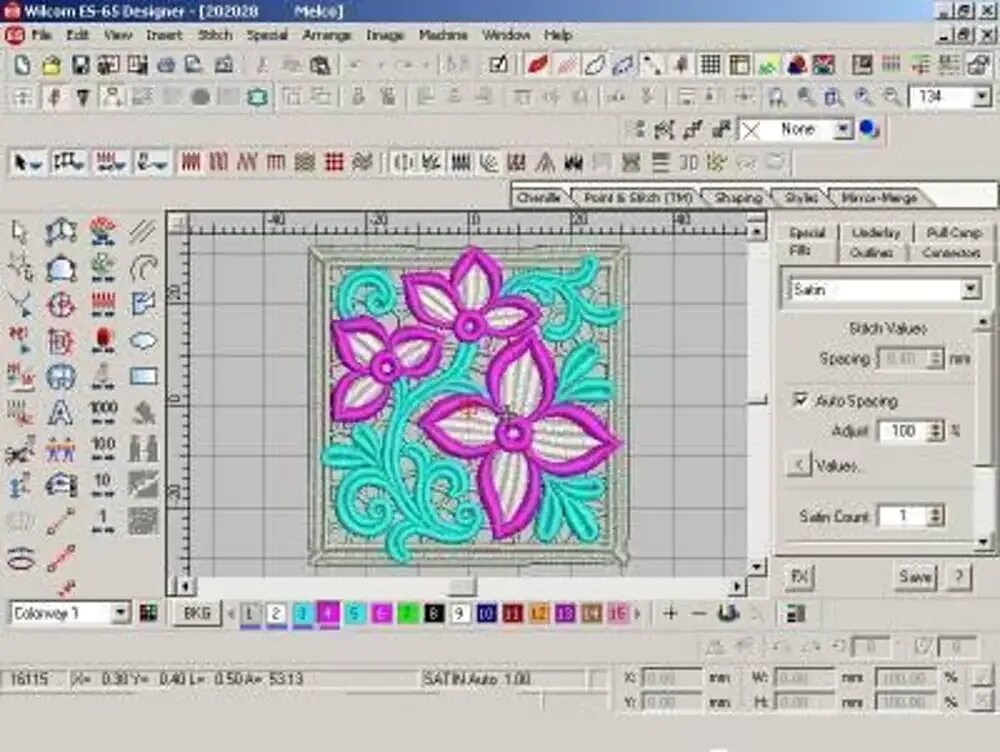Open the Arrange menu

[x=327, y=35]
